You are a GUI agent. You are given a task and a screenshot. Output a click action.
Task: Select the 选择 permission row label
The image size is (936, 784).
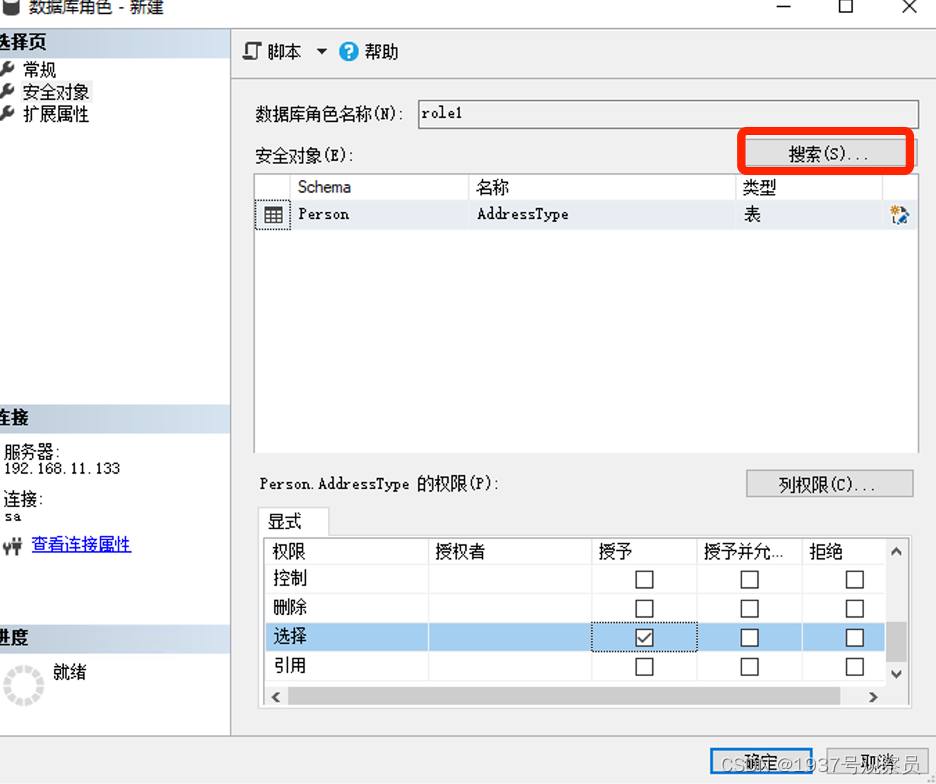coord(290,636)
